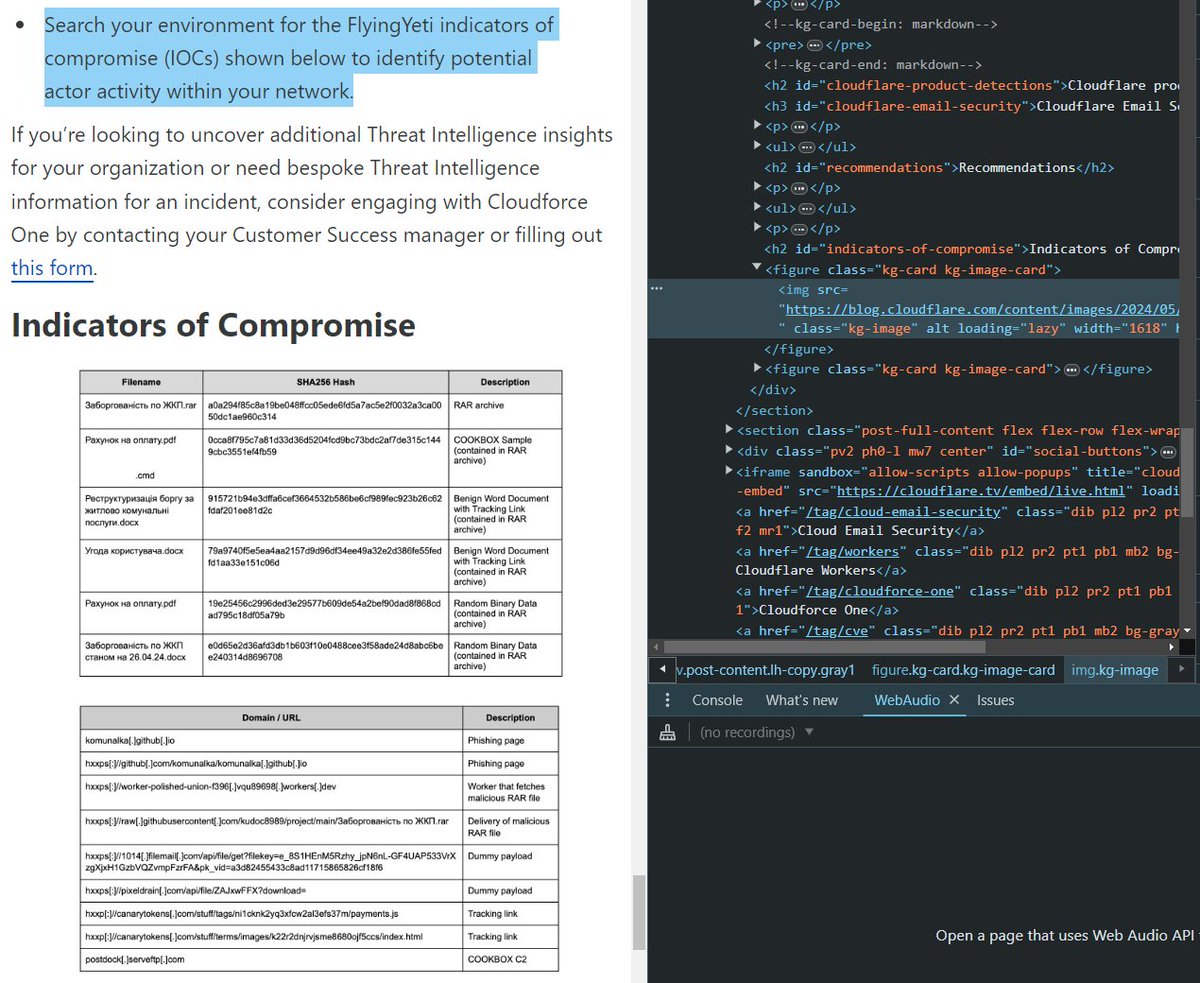Click left arrow of horizontal DOM scrollbar
This screenshot has width=1200, height=983.
655,646
